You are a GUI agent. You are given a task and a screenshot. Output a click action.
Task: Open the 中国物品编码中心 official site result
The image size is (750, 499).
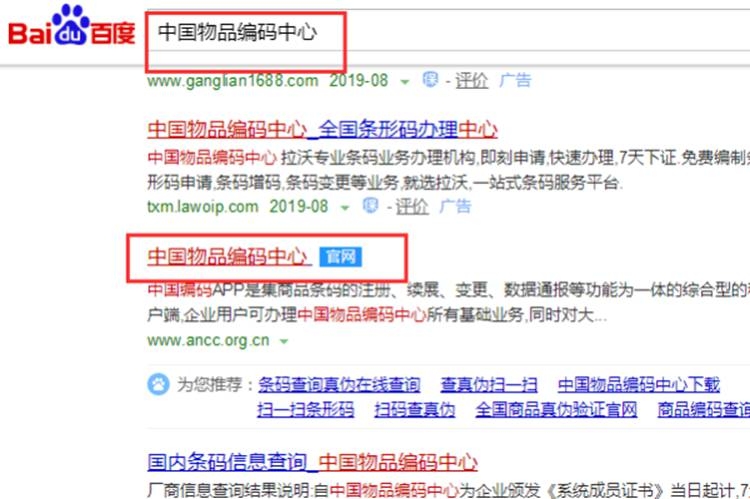click(x=229, y=257)
